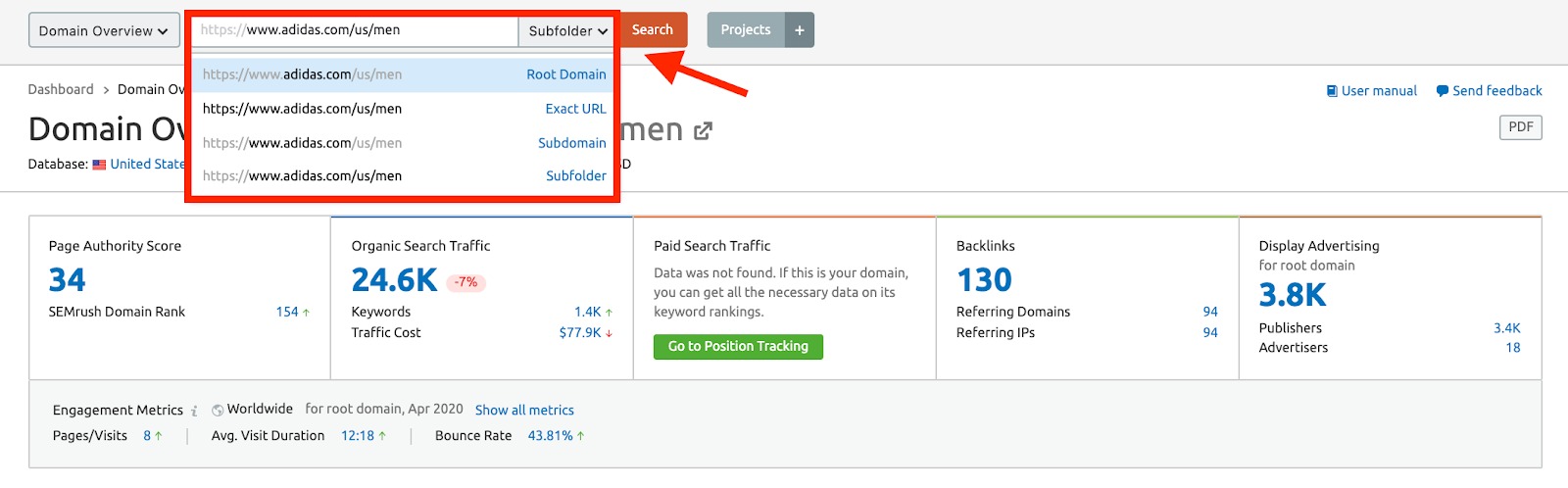Open the Projects button
Screen dimensions: 1568x488
[x=746, y=30]
